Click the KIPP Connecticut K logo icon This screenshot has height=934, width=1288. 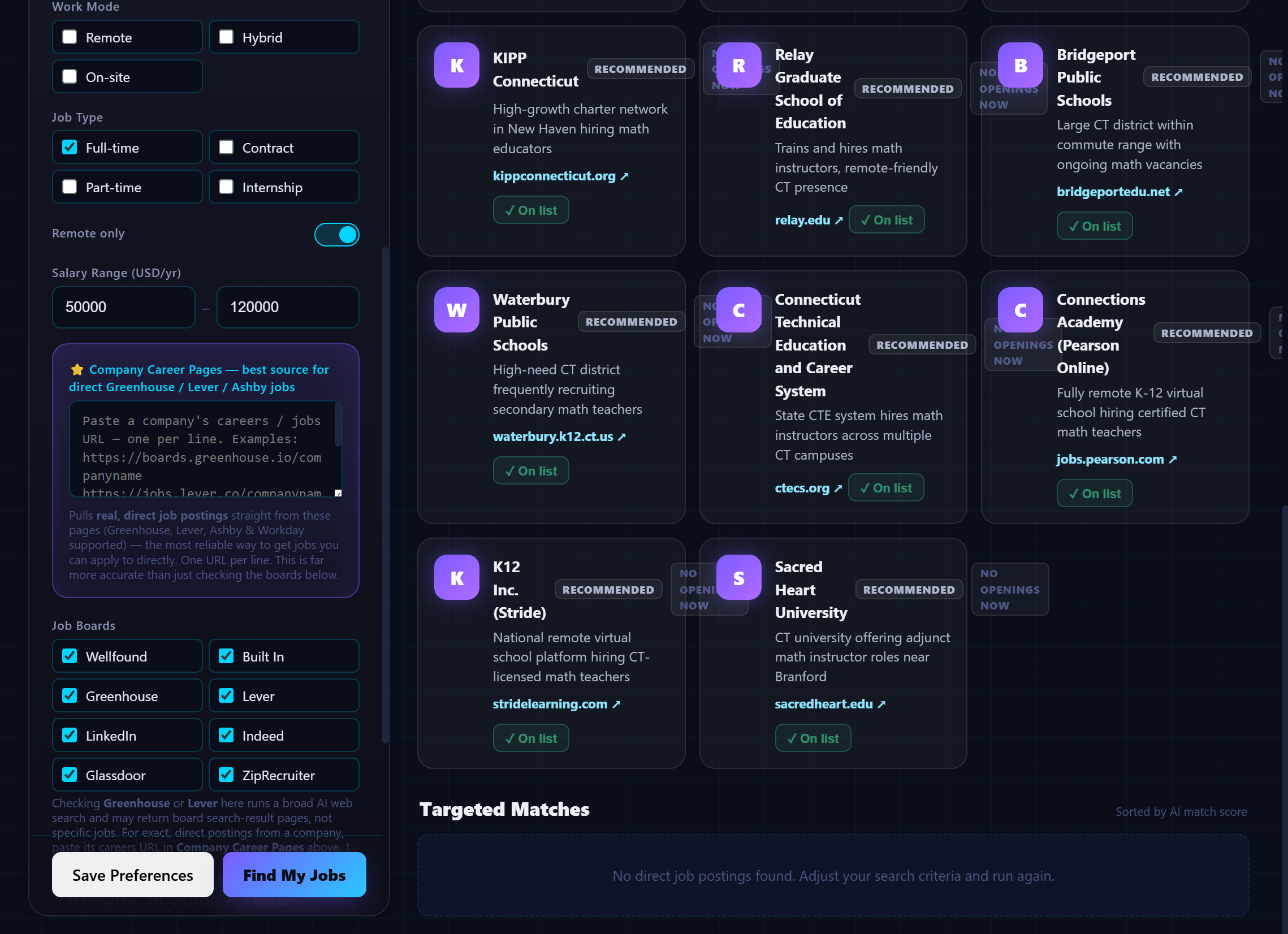pyautogui.click(x=457, y=65)
